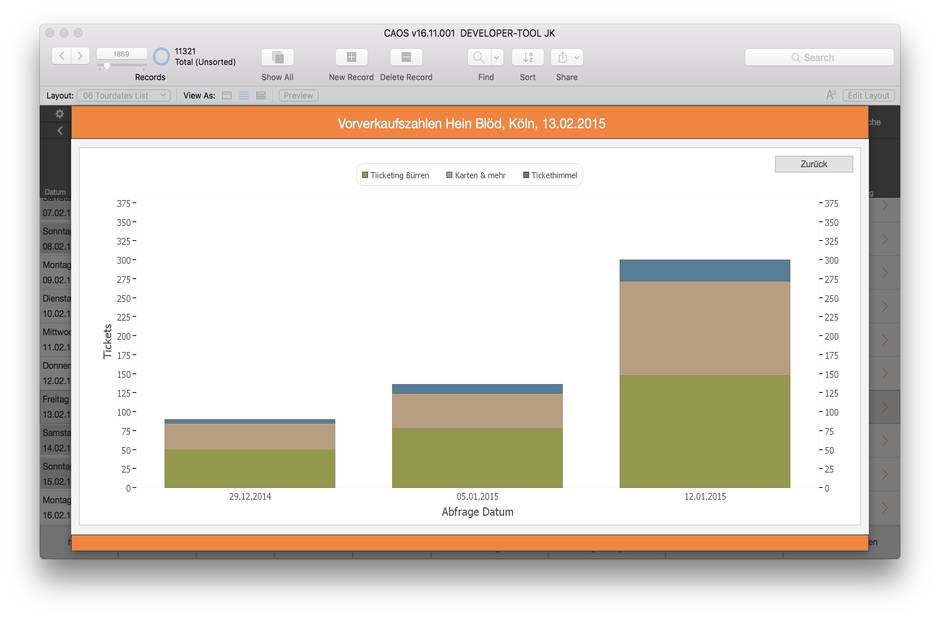Select the Freitag 13.02 row
Viewport: 940px width, 620px height.
tap(56, 407)
